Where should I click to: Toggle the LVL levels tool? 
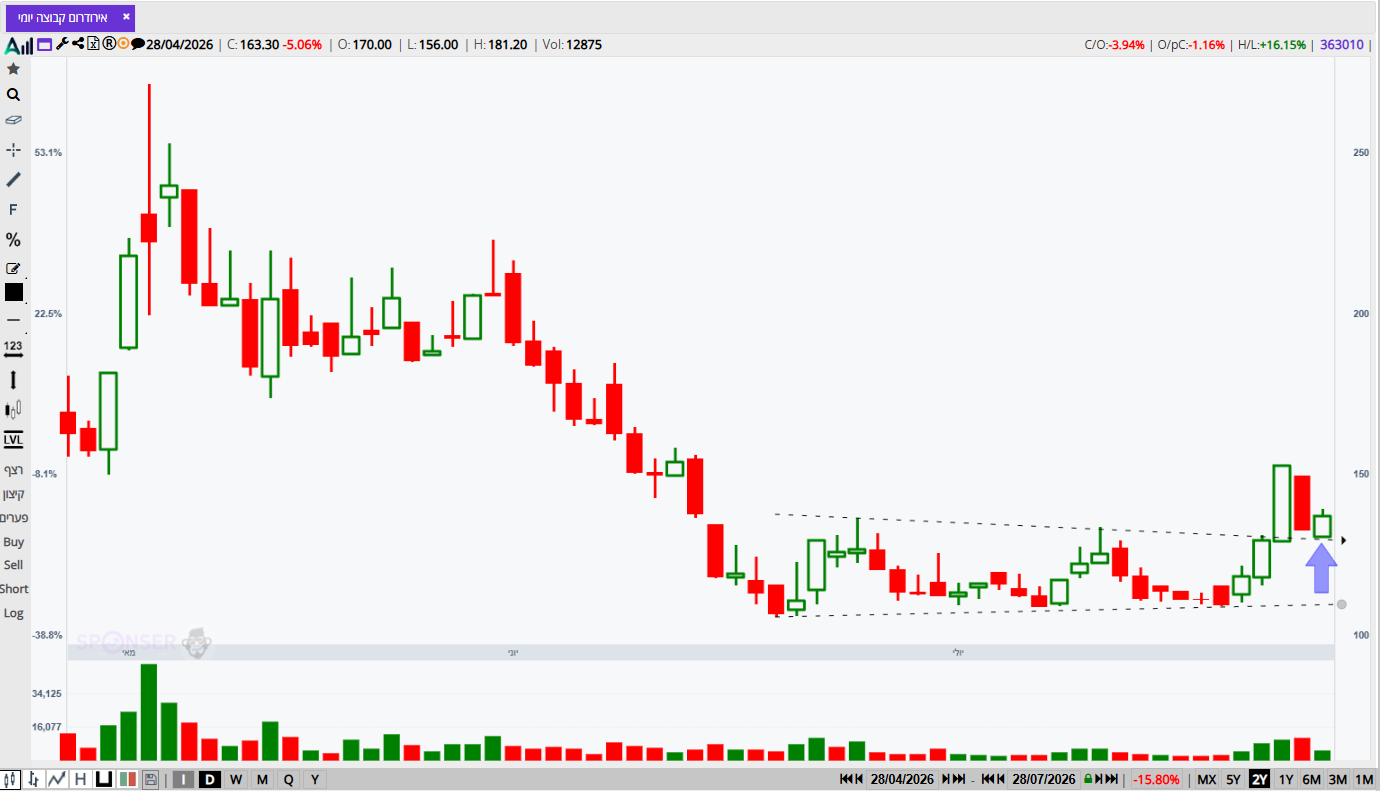(x=13, y=440)
